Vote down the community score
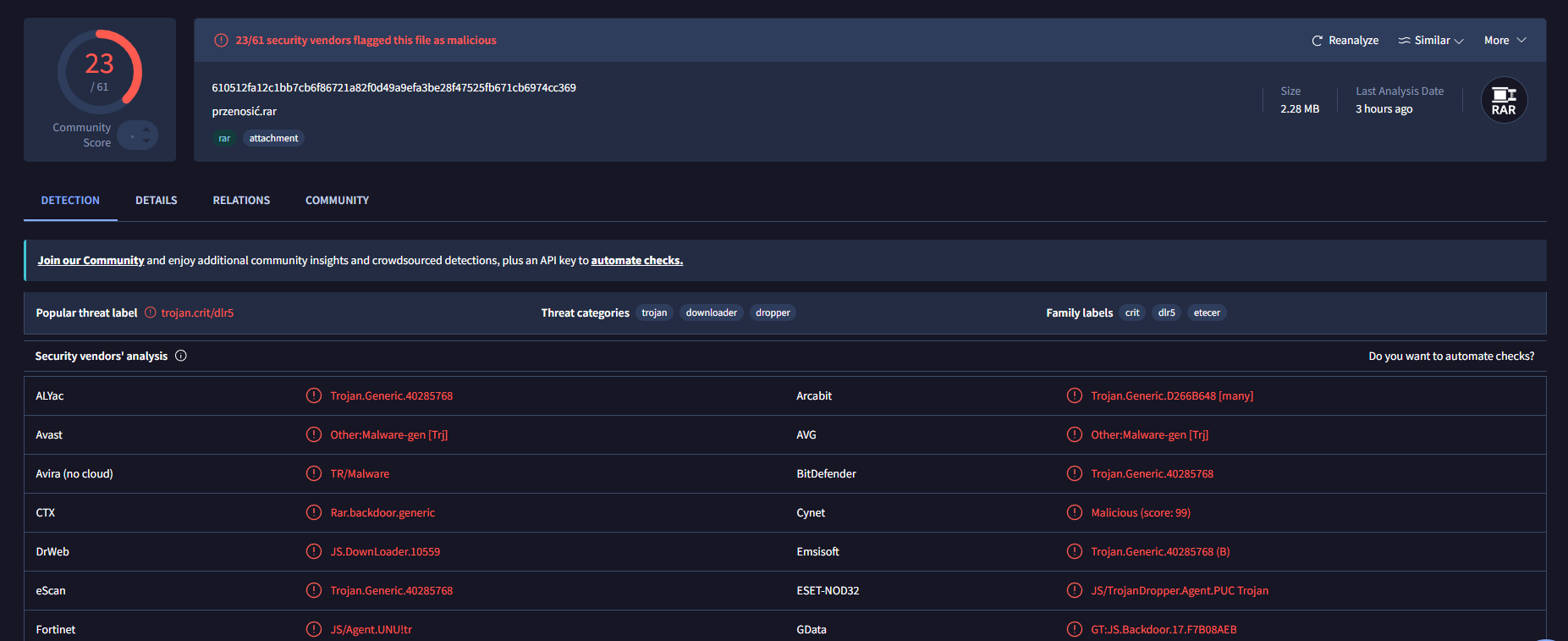 pos(146,141)
